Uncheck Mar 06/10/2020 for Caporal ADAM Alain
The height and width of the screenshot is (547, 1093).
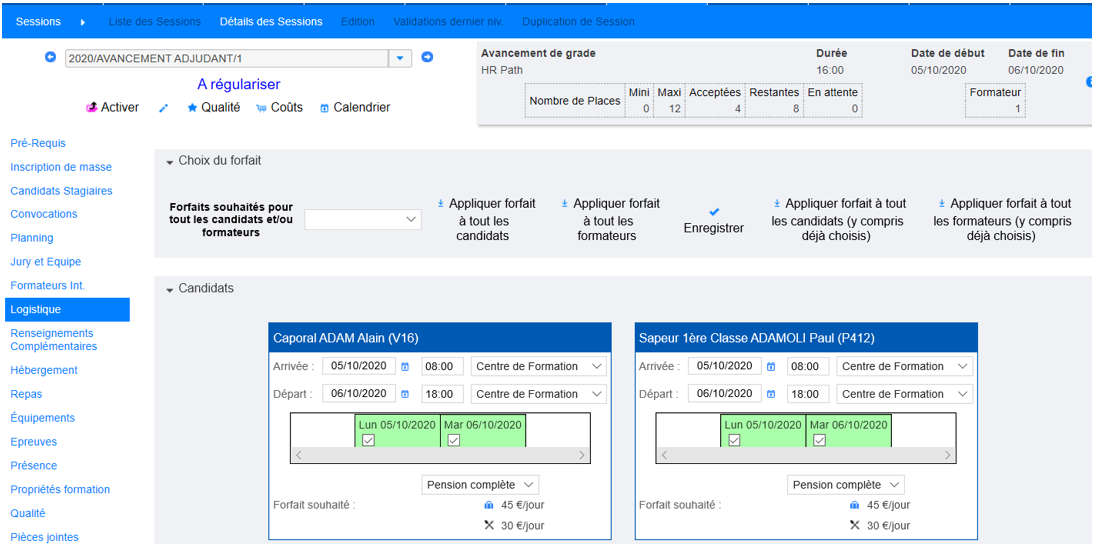pyautogui.click(x=454, y=440)
